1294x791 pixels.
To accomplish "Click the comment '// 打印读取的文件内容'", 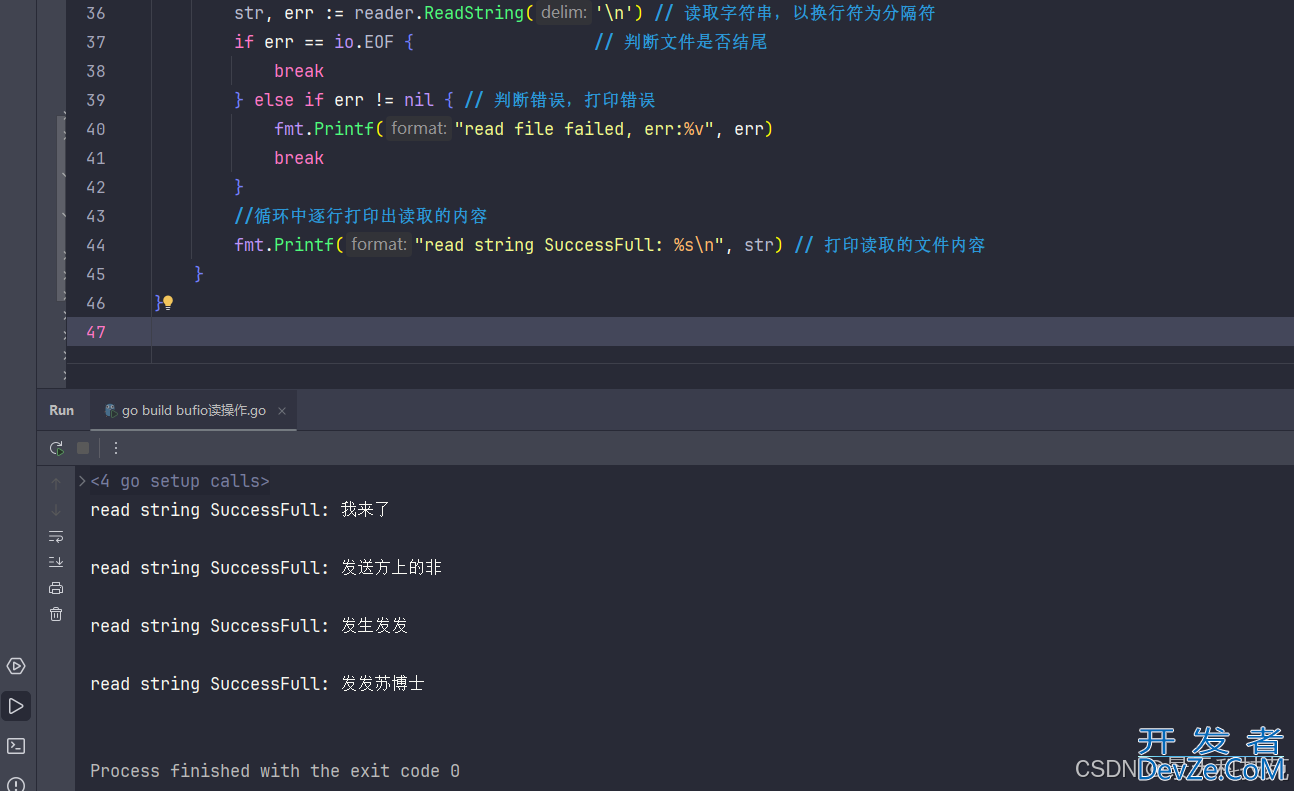I will [x=889, y=245].
